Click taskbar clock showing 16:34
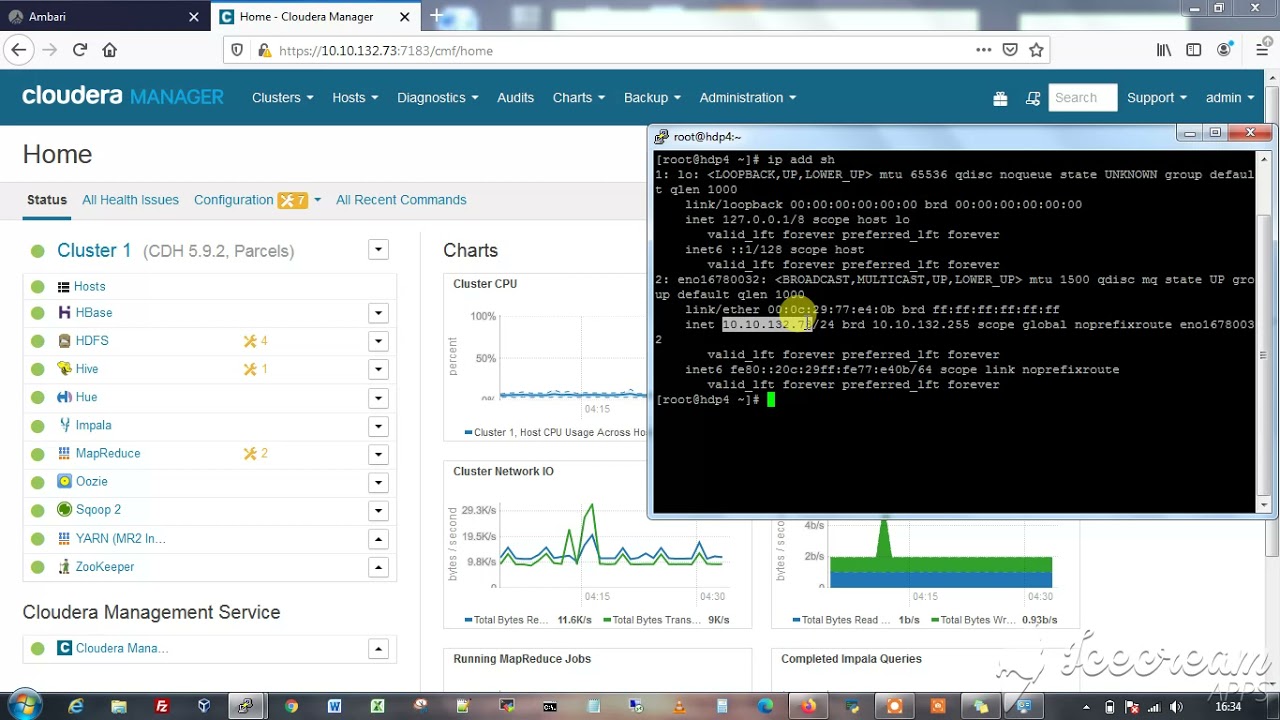The height and width of the screenshot is (720, 1280). click(1227, 706)
